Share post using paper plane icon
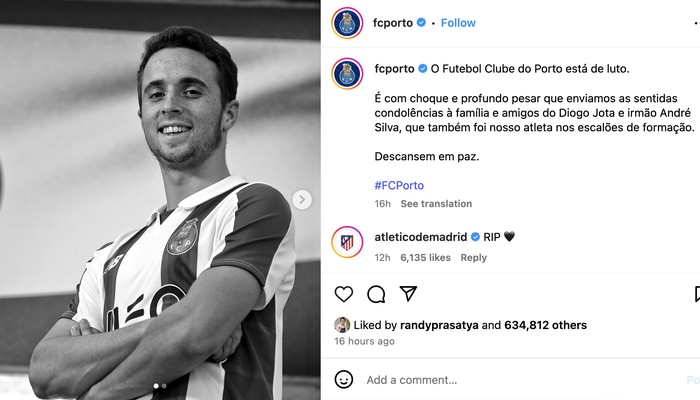The height and width of the screenshot is (400, 700). [x=408, y=294]
